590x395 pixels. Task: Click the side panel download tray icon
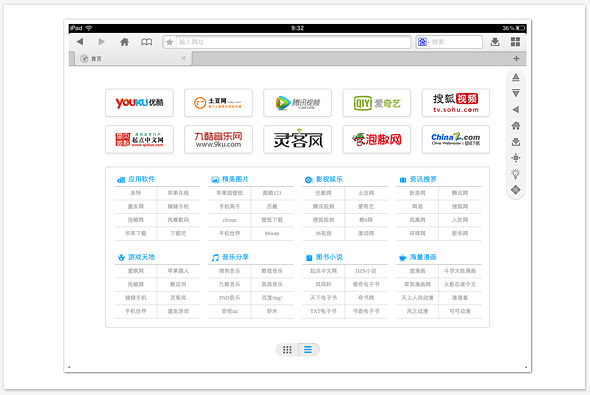[x=516, y=142]
